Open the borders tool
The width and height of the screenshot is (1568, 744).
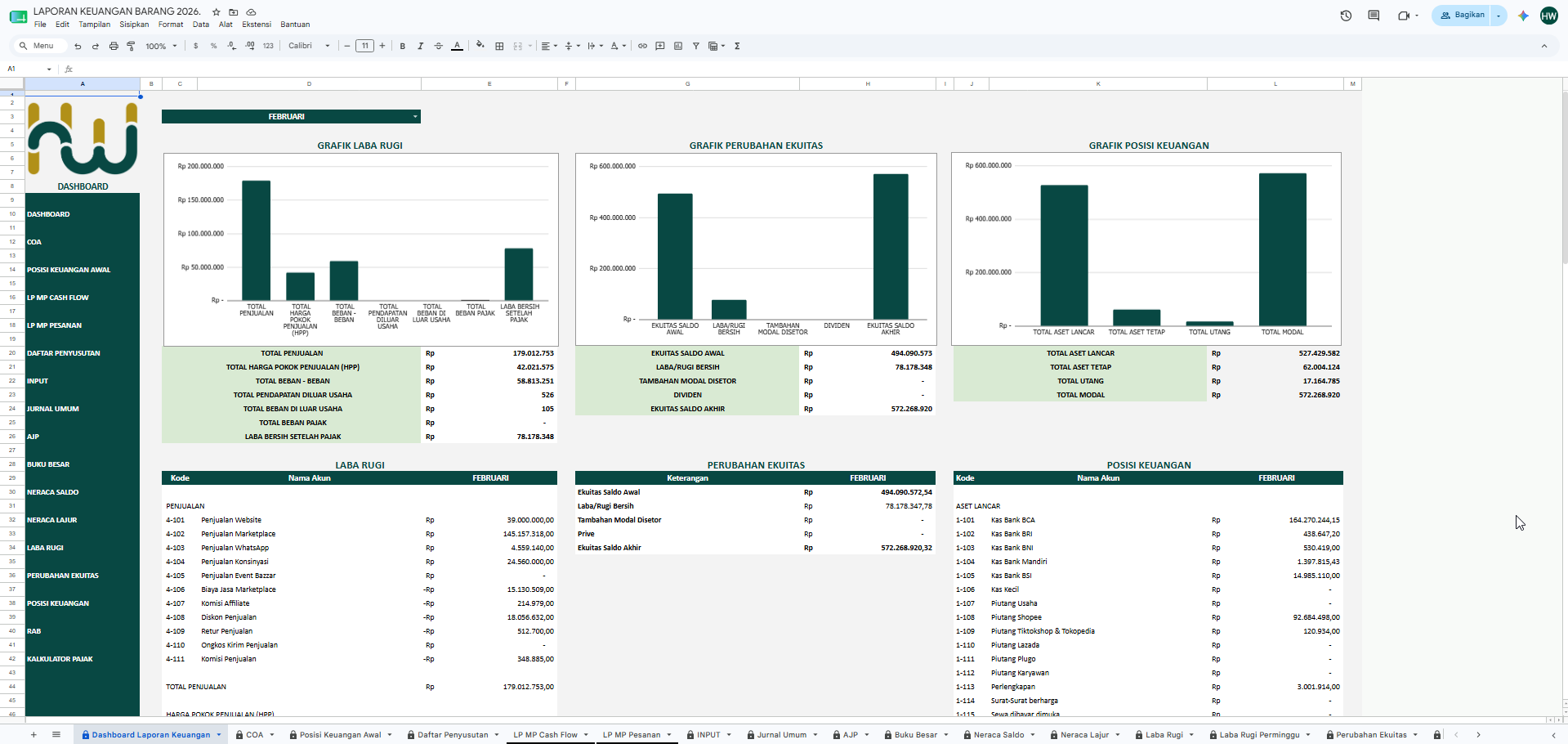pos(499,47)
